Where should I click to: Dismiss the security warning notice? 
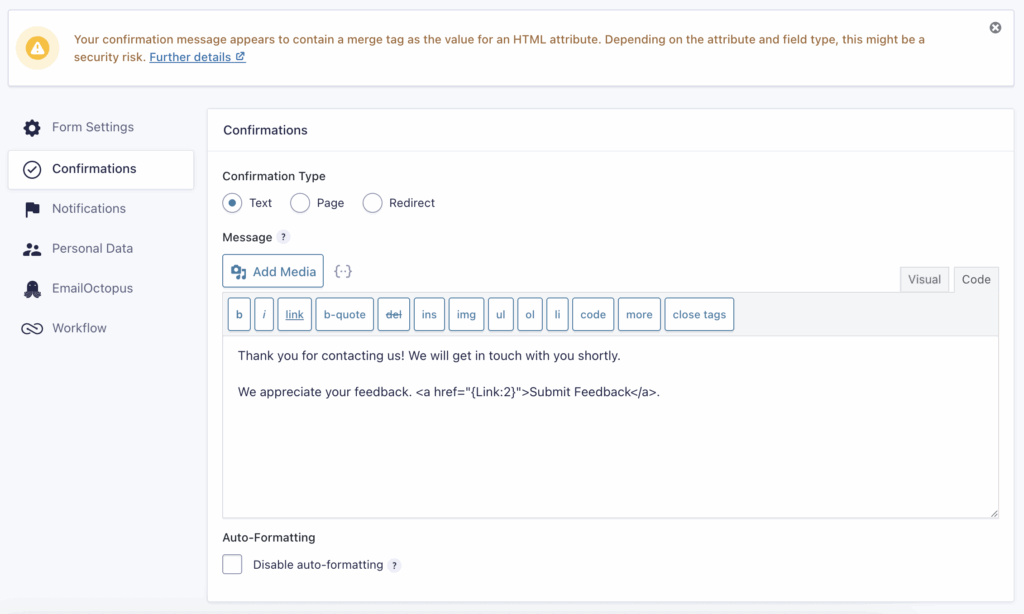(995, 28)
